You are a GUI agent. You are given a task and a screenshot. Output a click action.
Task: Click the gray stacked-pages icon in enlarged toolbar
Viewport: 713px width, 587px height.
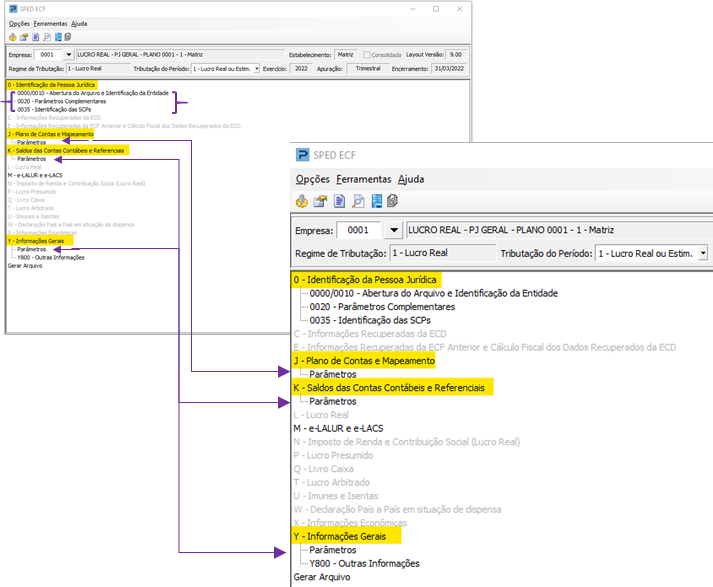(392, 201)
